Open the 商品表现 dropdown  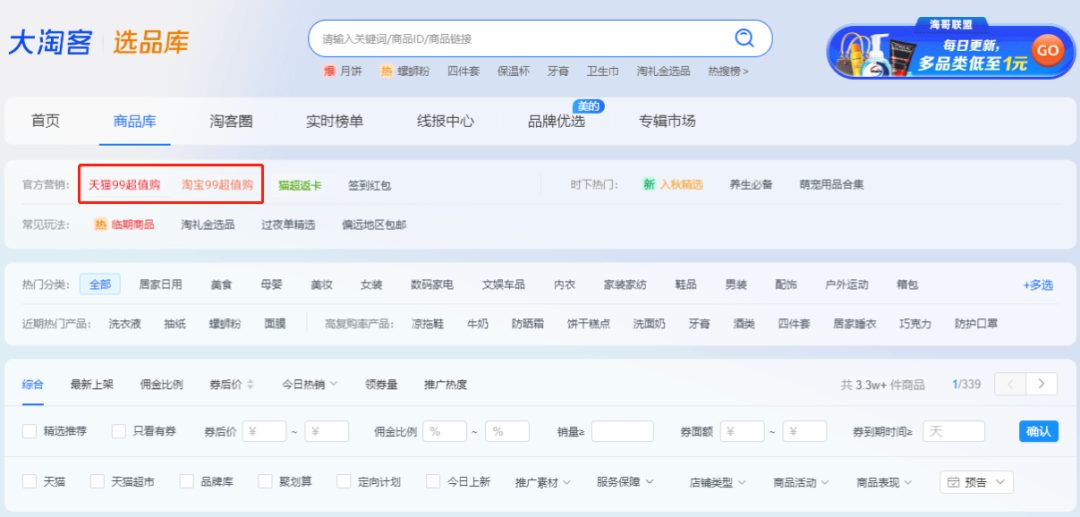point(884,483)
